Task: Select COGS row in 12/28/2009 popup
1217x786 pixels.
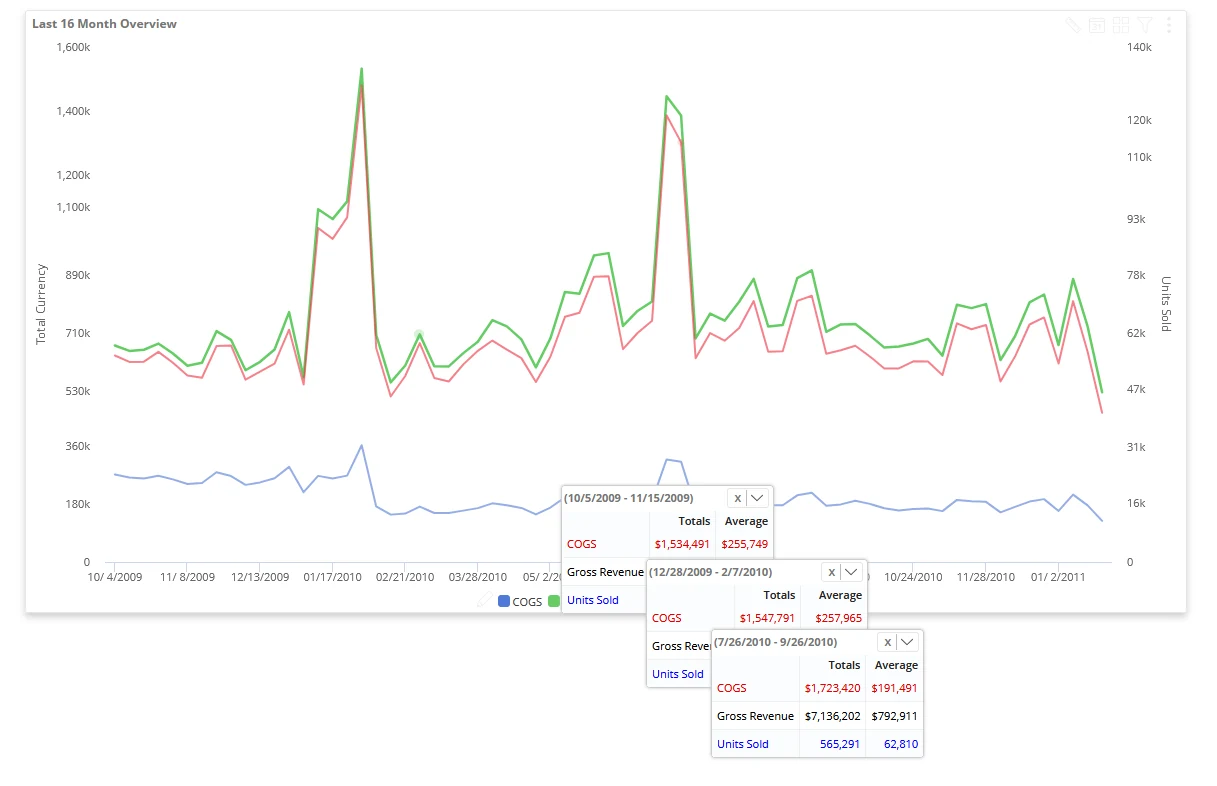Action: 757,618
